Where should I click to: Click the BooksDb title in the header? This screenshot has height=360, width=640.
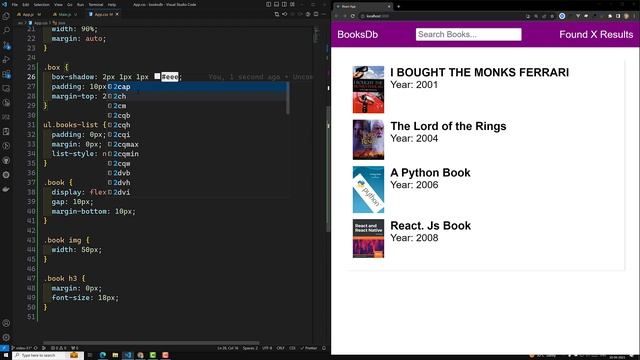[x=358, y=35]
